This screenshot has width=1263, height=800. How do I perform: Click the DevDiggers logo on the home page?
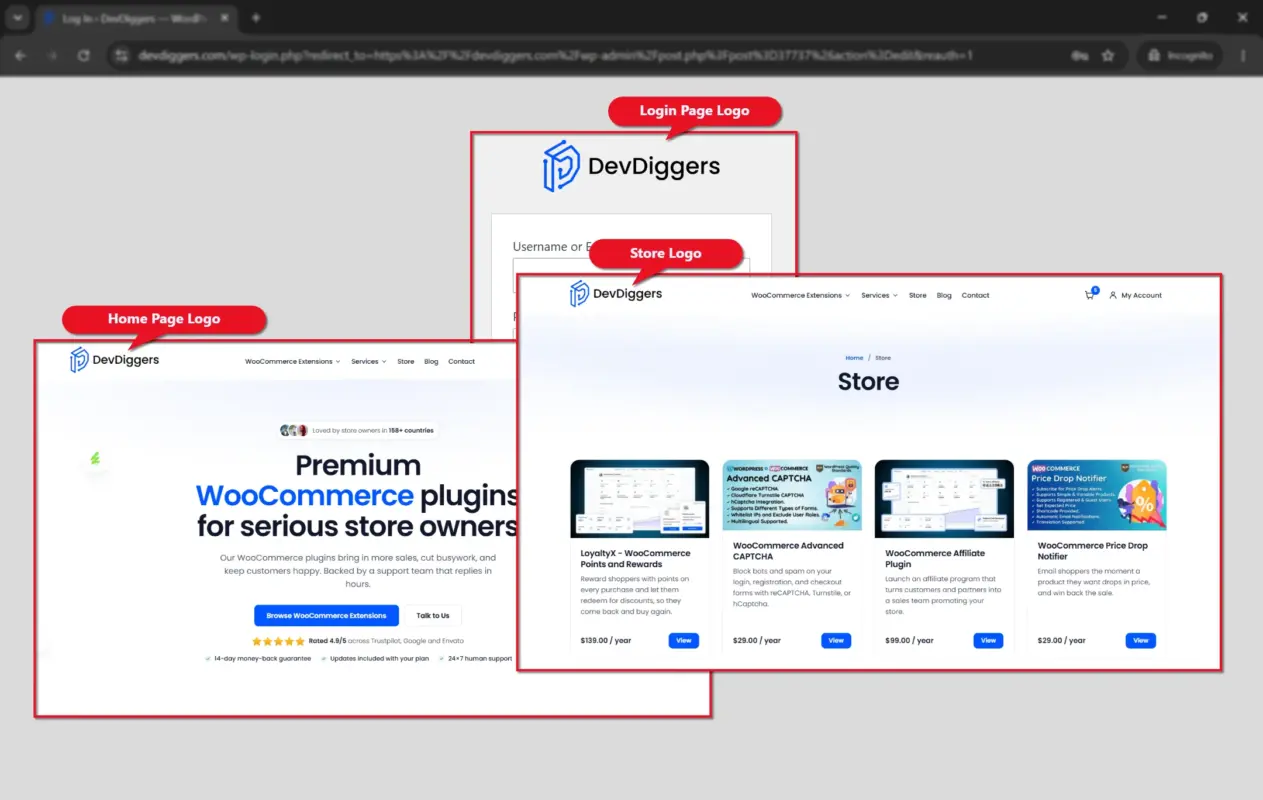click(x=115, y=360)
